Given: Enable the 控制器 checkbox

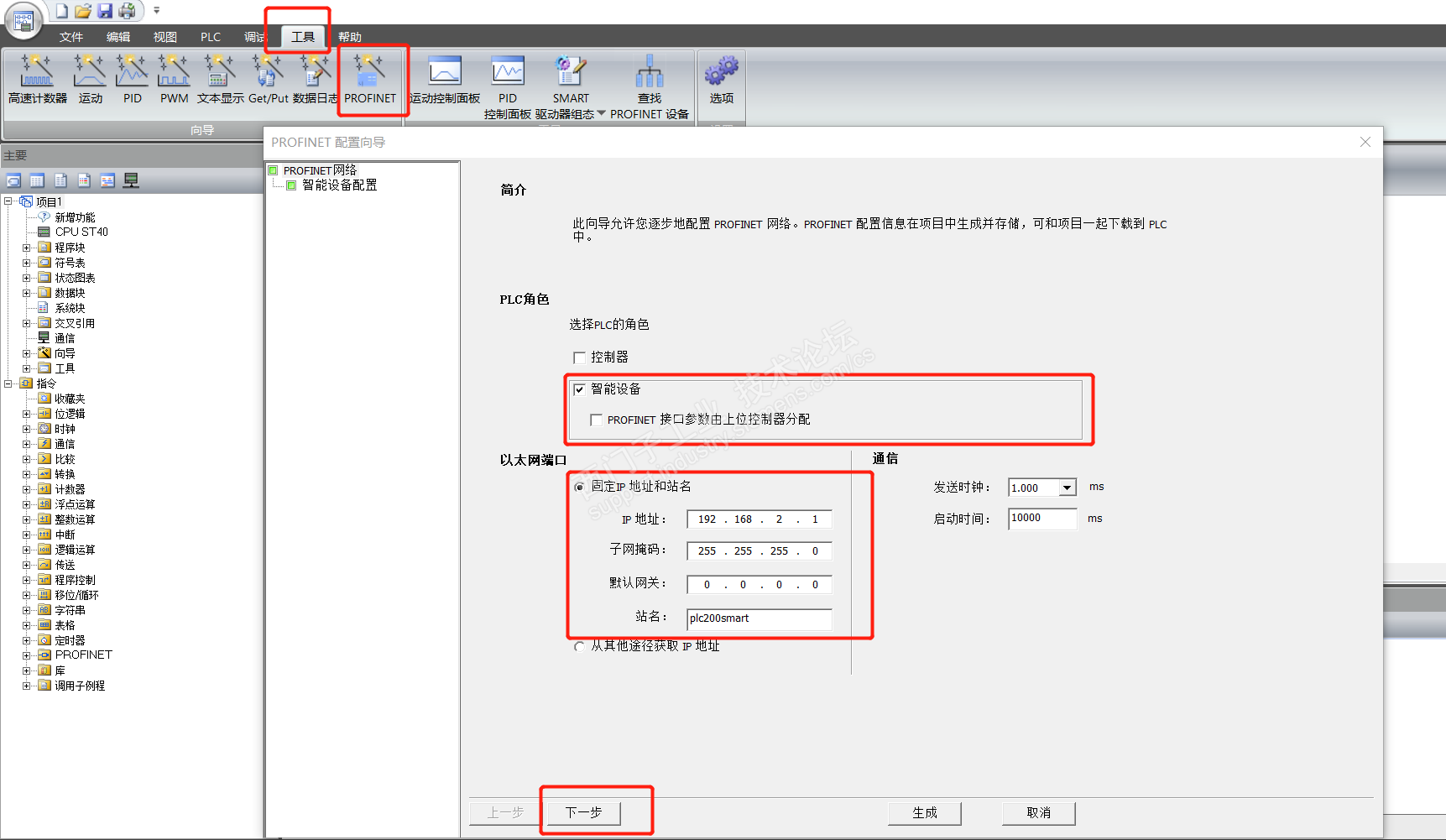Looking at the screenshot, I should 579,357.
